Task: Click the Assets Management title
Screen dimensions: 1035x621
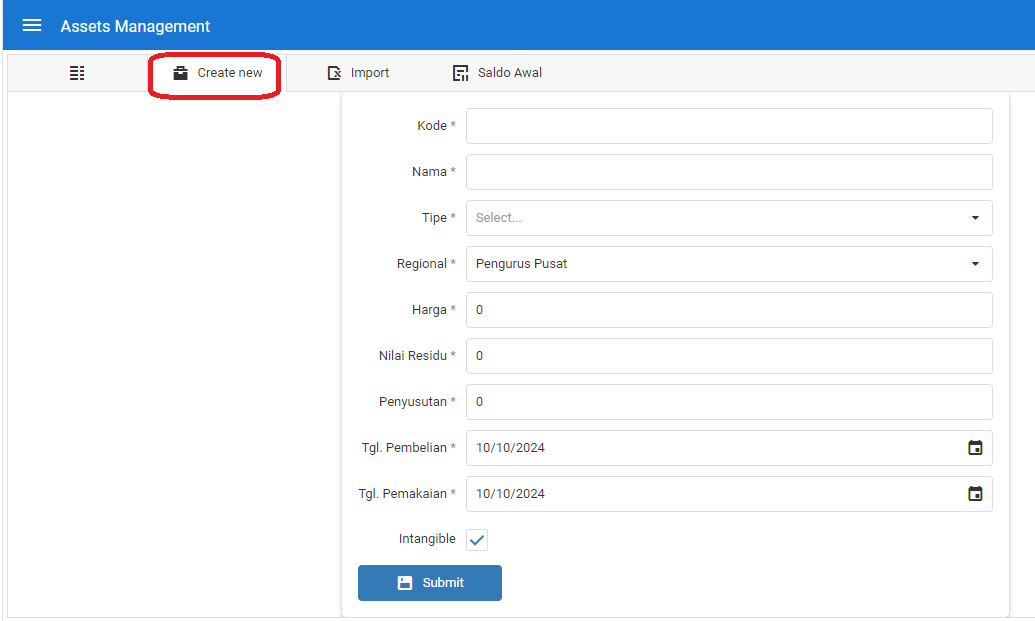Action: point(135,26)
